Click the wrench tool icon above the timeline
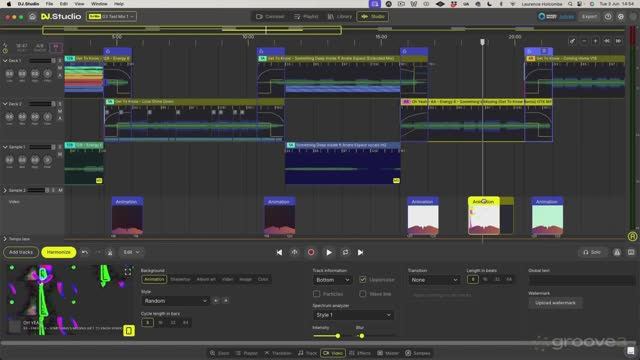This screenshot has height=360, width=640. point(572,41)
